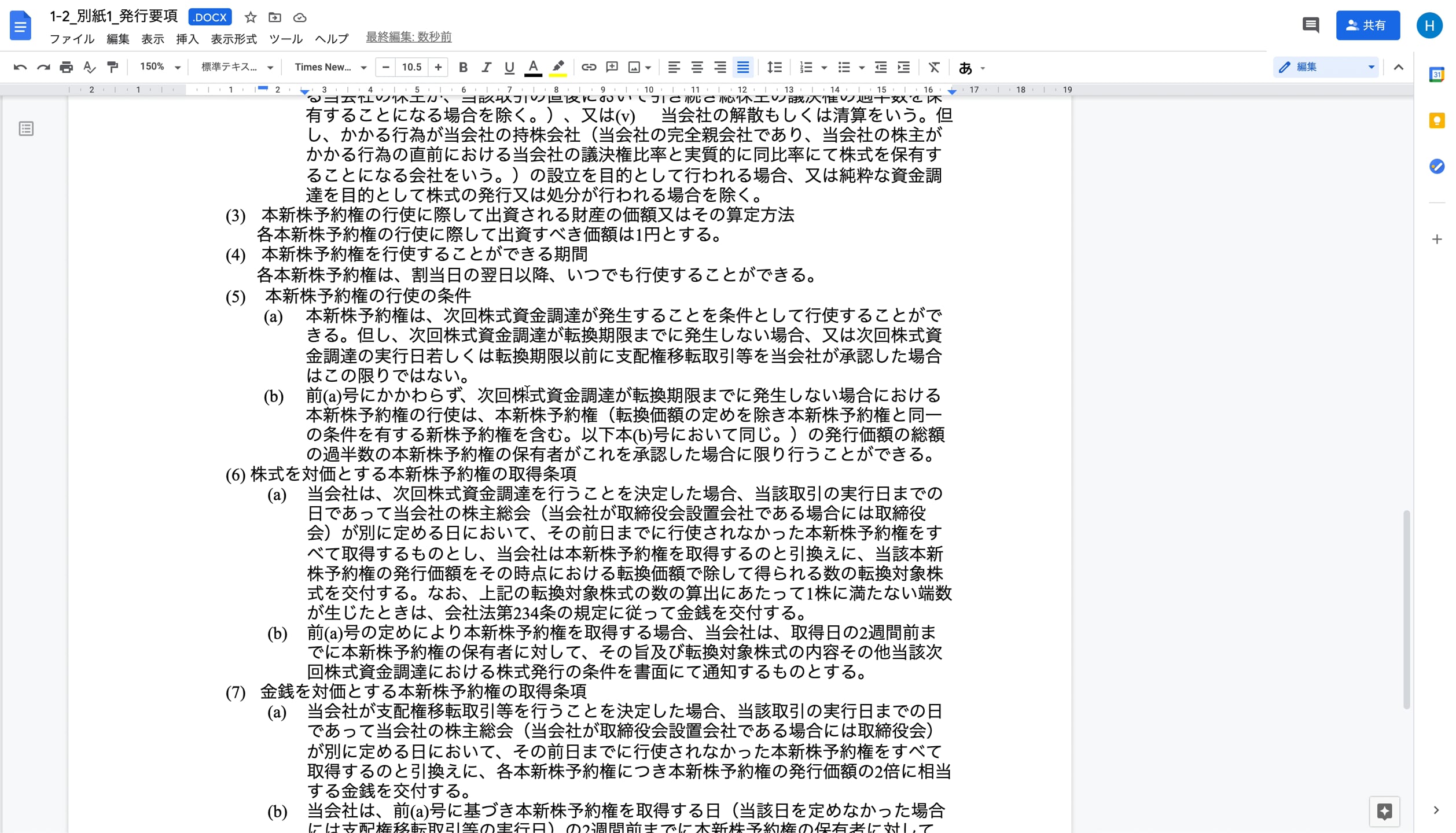Open comment history icon near share
Image resolution: width=1456 pixels, height=833 pixels.
point(1310,25)
